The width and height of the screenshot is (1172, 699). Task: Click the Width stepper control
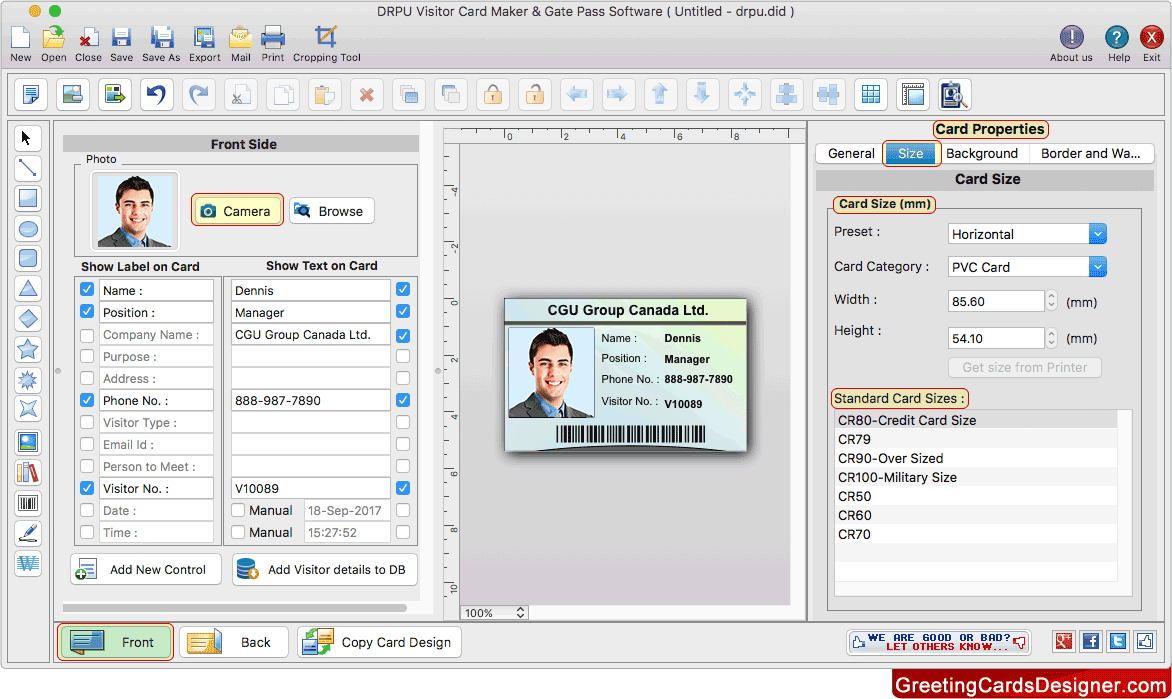[1051, 300]
